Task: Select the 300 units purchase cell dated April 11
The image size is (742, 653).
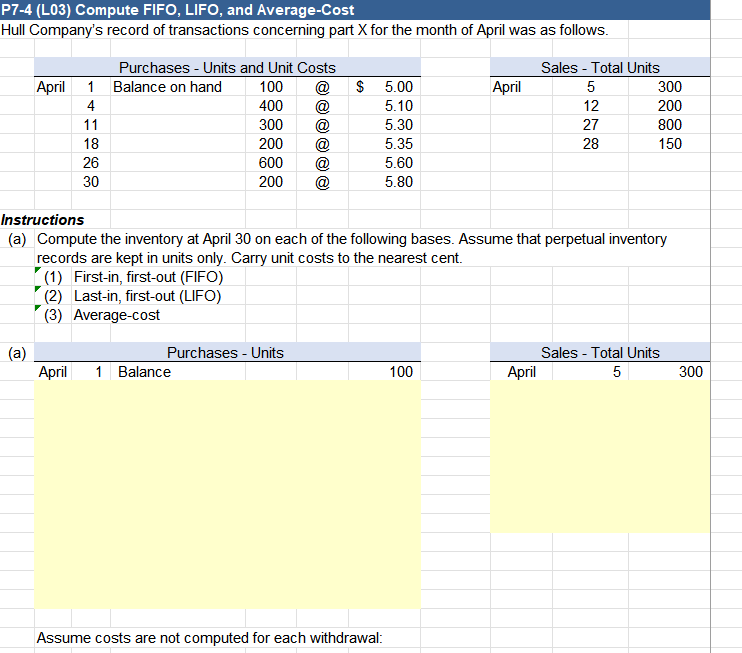Action: point(271,125)
